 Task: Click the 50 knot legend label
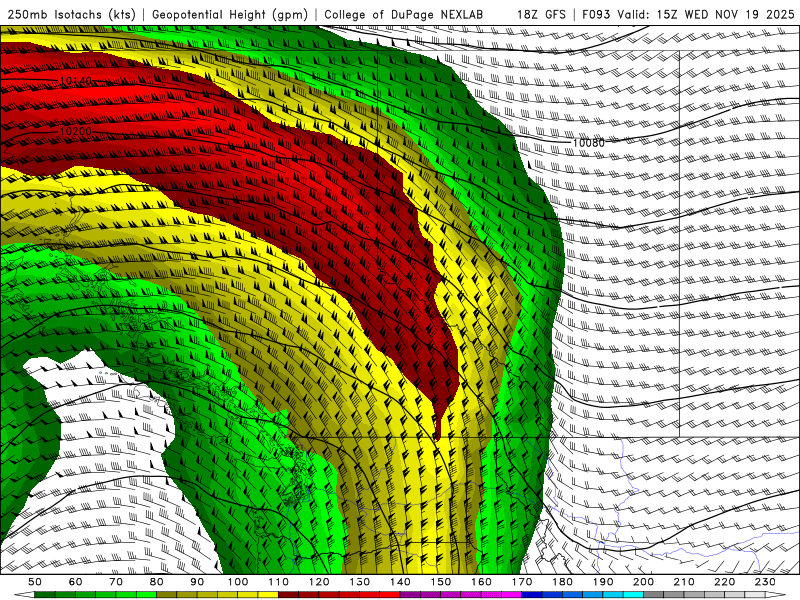35,582
